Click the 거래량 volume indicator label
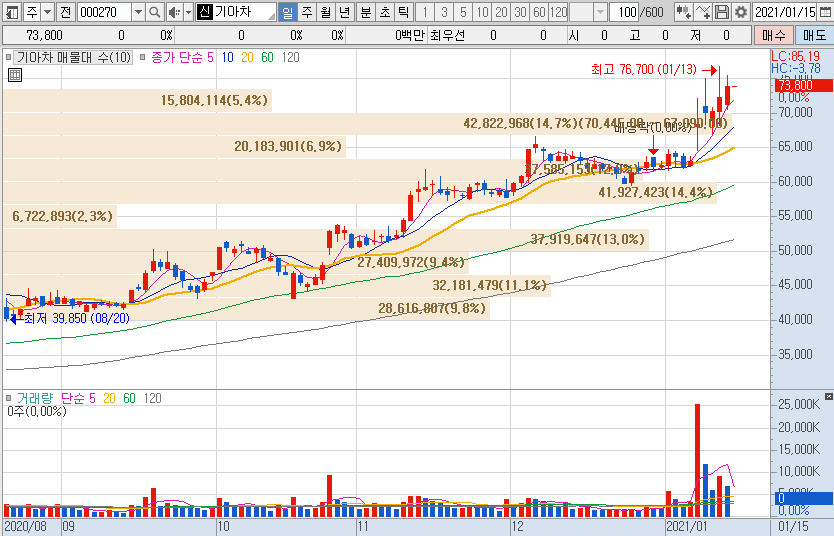This screenshot has height=536, width=834. pos(35,398)
